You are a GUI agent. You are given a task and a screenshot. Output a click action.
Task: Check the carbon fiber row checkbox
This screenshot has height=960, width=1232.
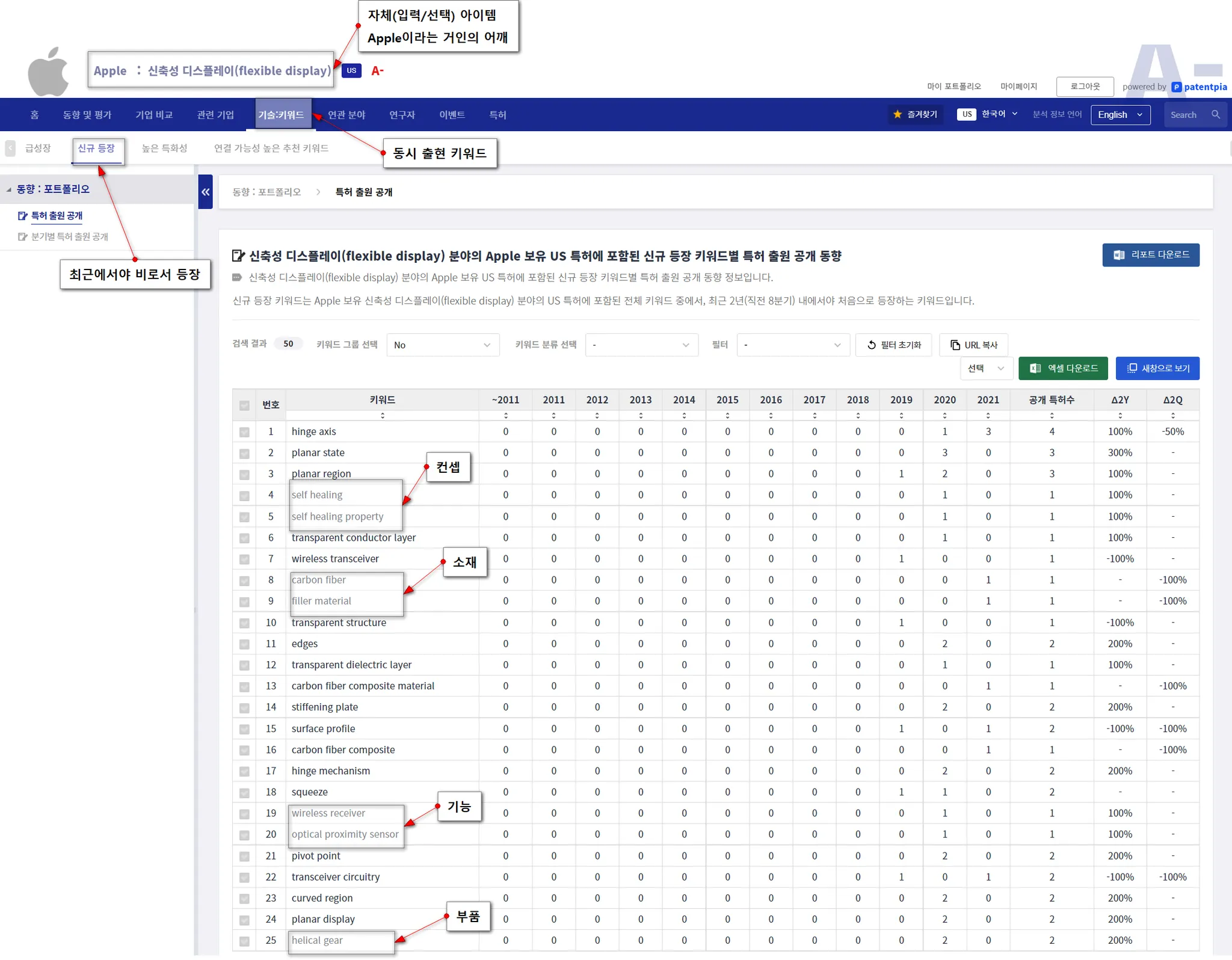(x=244, y=580)
